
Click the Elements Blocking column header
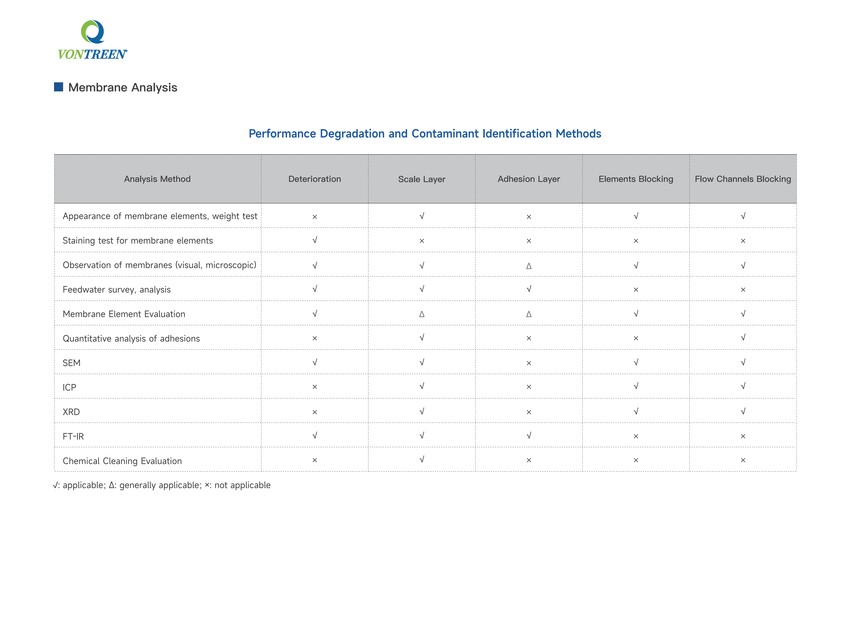[x=635, y=179]
